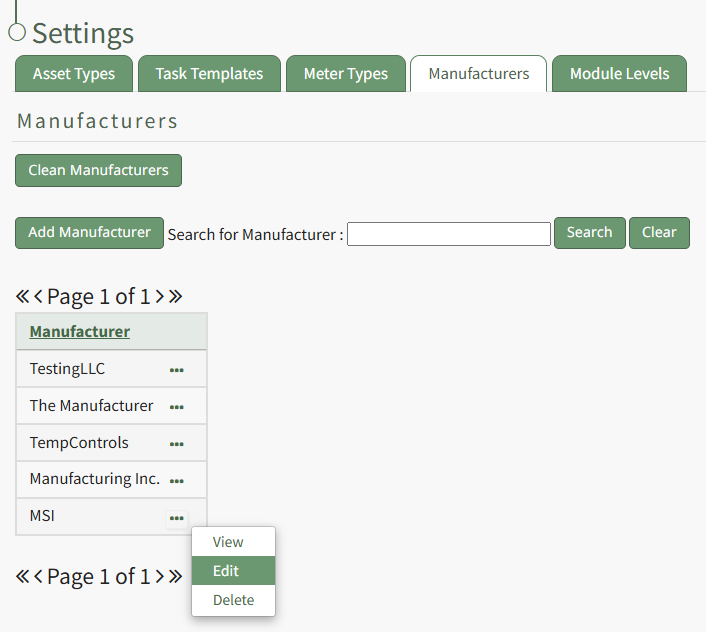Switch to the Meter Types tab
The height and width of the screenshot is (632, 706).
click(345, 74)
